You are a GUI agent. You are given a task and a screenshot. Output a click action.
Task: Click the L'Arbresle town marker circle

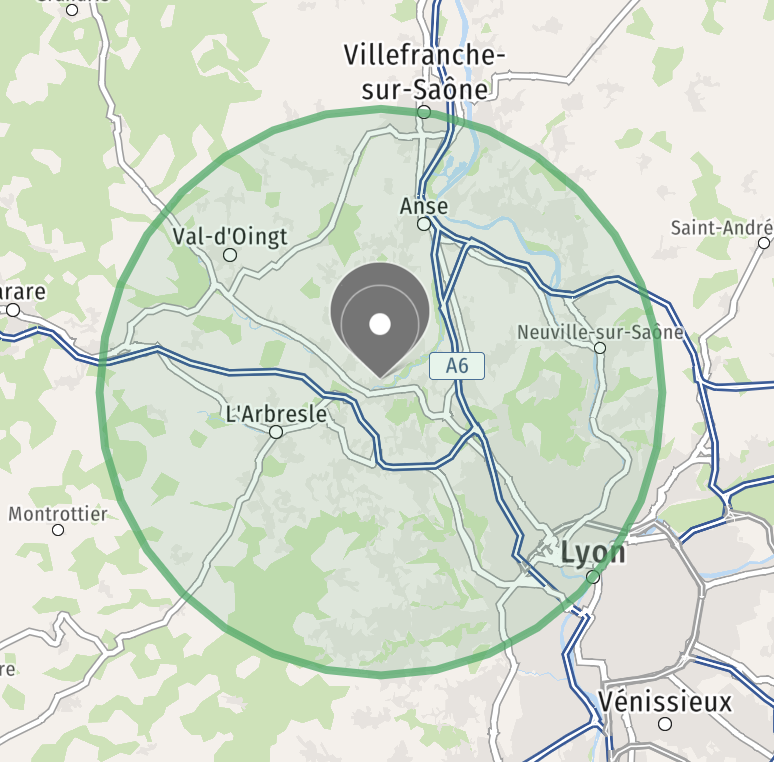(x=276, y=432)
